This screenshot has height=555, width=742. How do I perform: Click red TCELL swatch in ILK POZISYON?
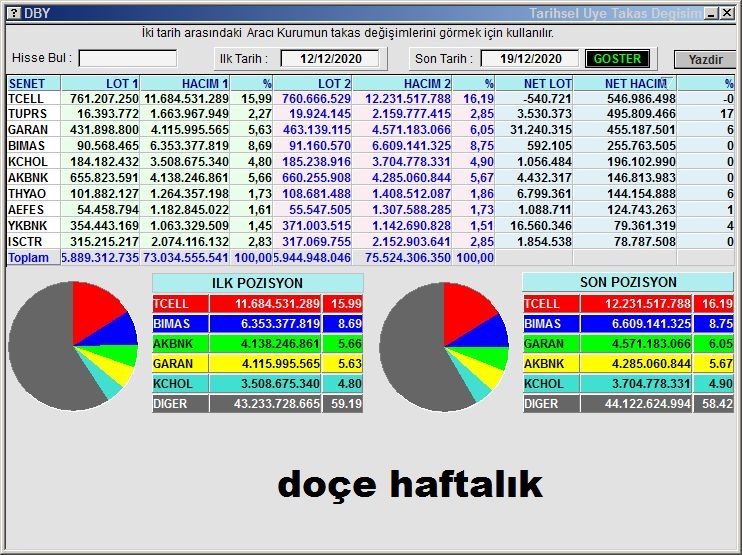pos(180,303)
